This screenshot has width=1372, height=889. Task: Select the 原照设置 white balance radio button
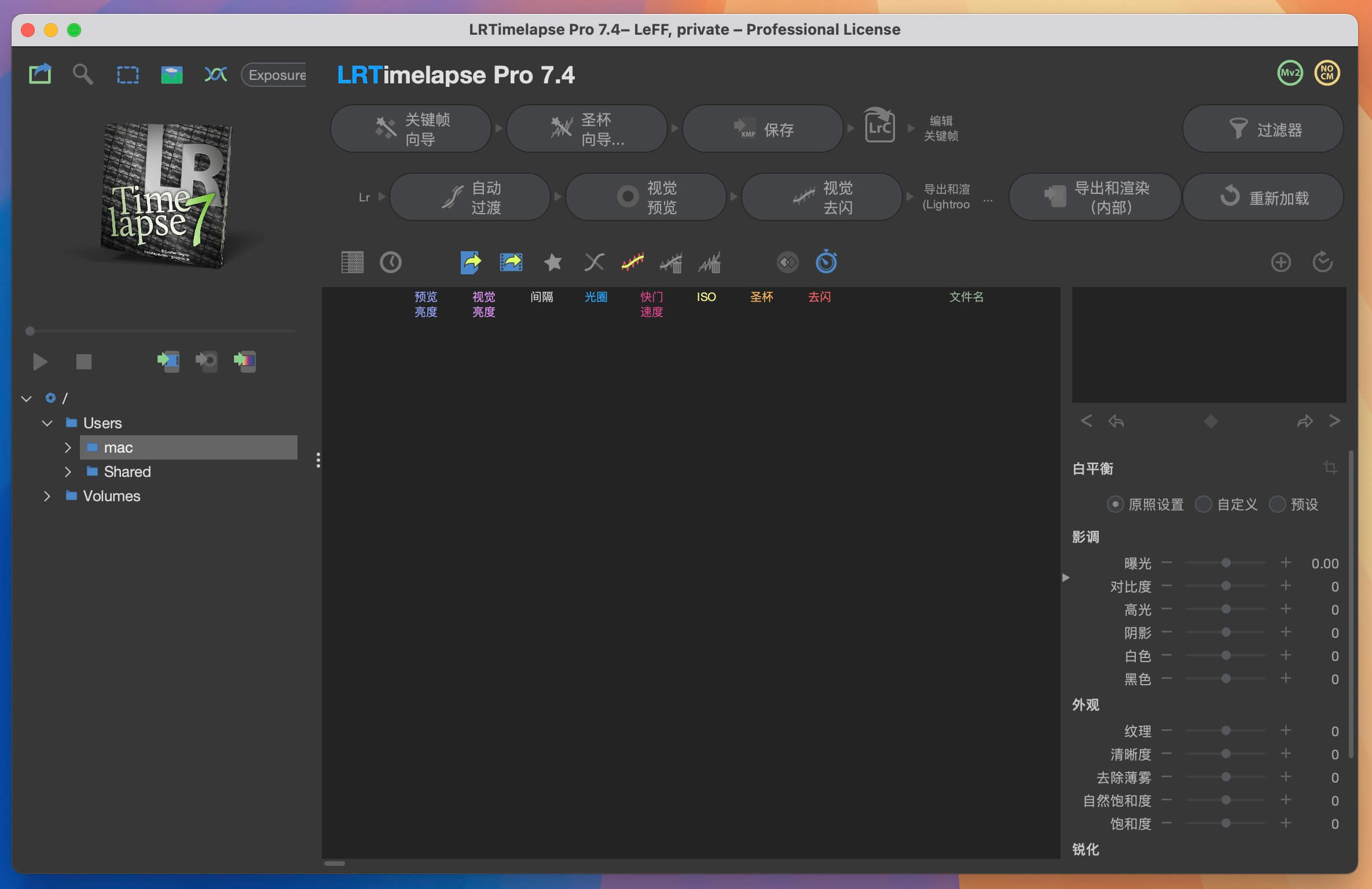click(x=1116, y=504)
